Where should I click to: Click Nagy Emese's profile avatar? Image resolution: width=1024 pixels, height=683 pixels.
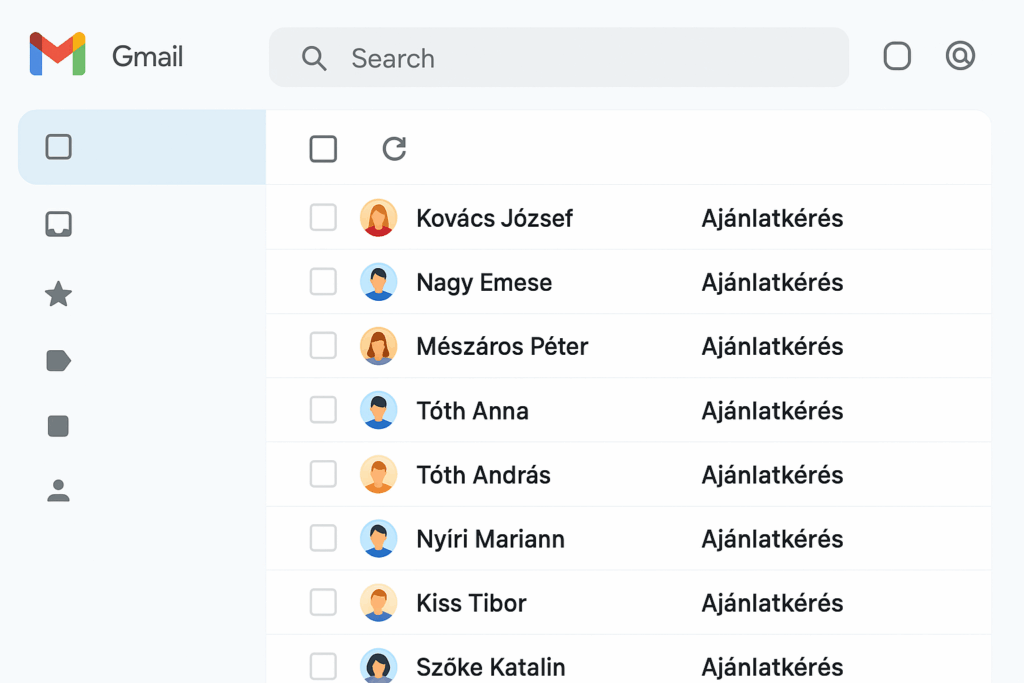pos(379,281)
